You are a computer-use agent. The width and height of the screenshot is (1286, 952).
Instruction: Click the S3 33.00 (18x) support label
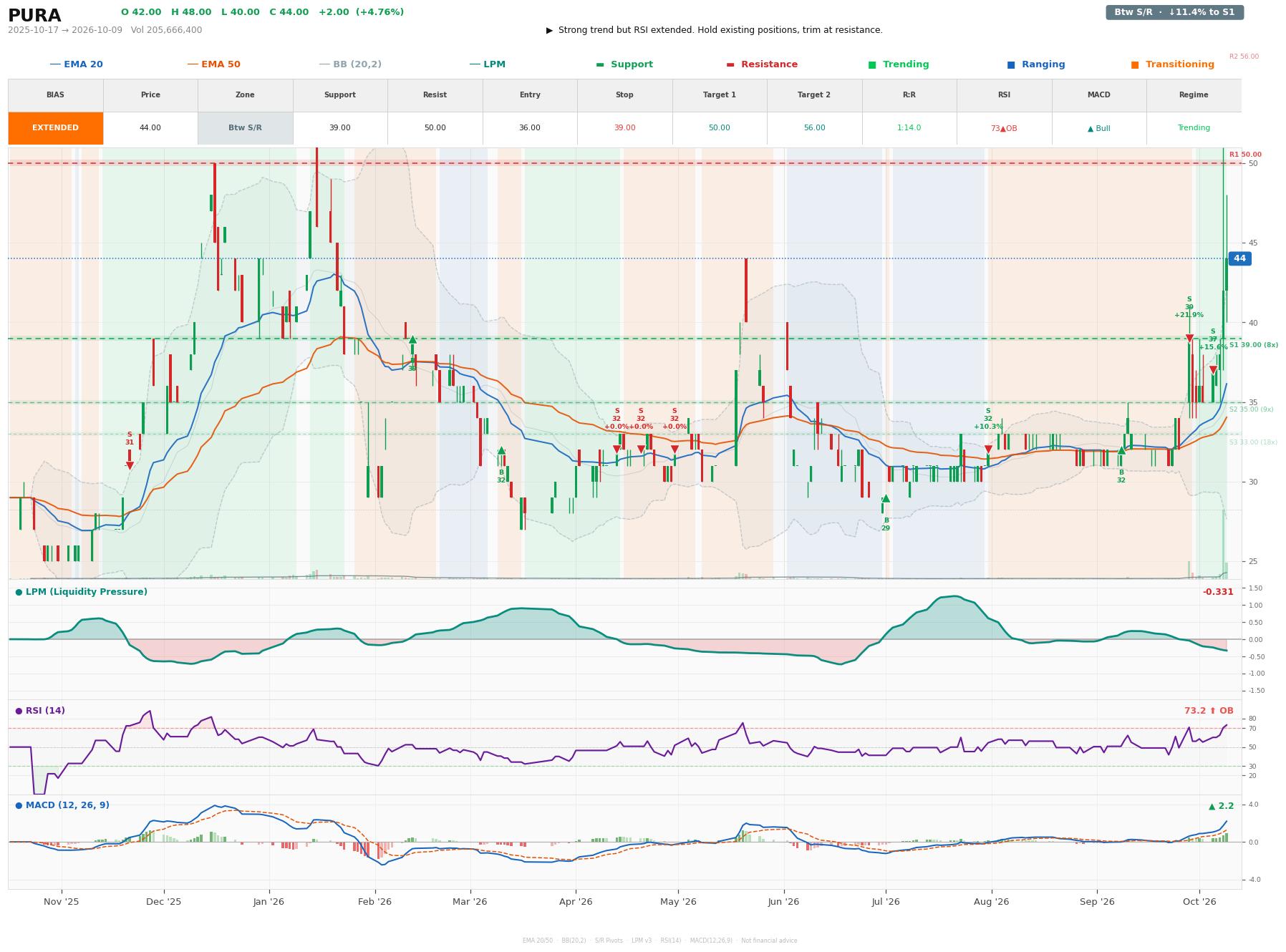(1253, 442)
